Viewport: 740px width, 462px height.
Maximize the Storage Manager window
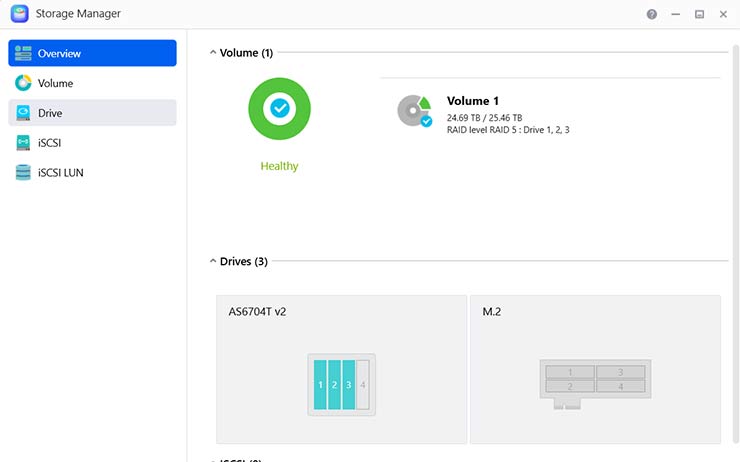tap(699, 14)
